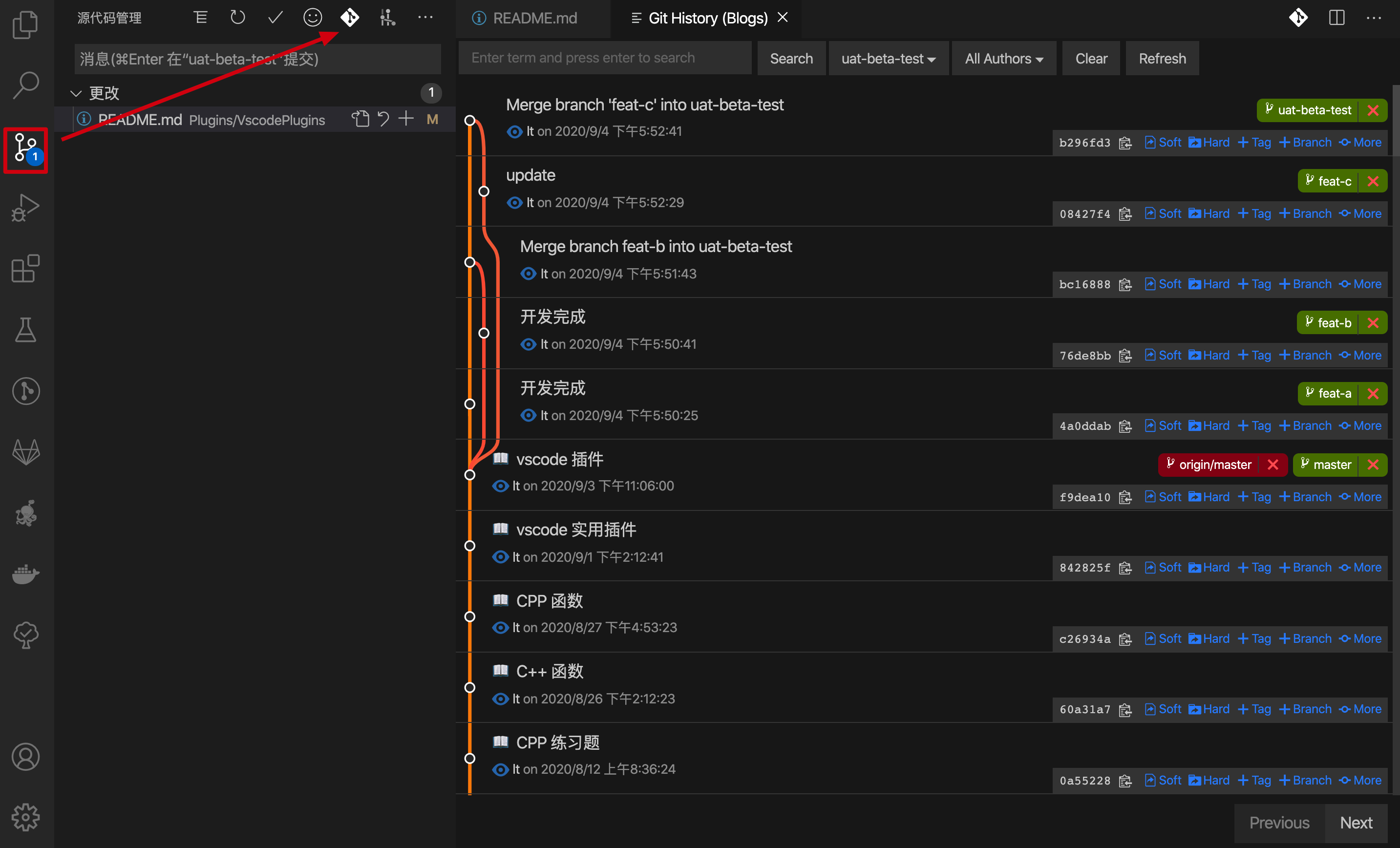This screenshot has width=1400, height=848.
Task: Split the editor to the right
Action: click(x=1336, y=18)
